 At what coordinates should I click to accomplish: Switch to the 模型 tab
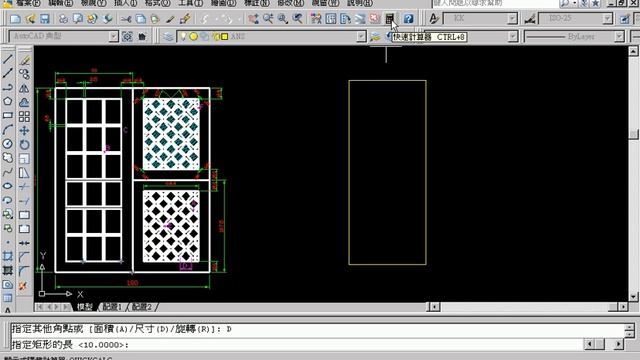(85, 307)
